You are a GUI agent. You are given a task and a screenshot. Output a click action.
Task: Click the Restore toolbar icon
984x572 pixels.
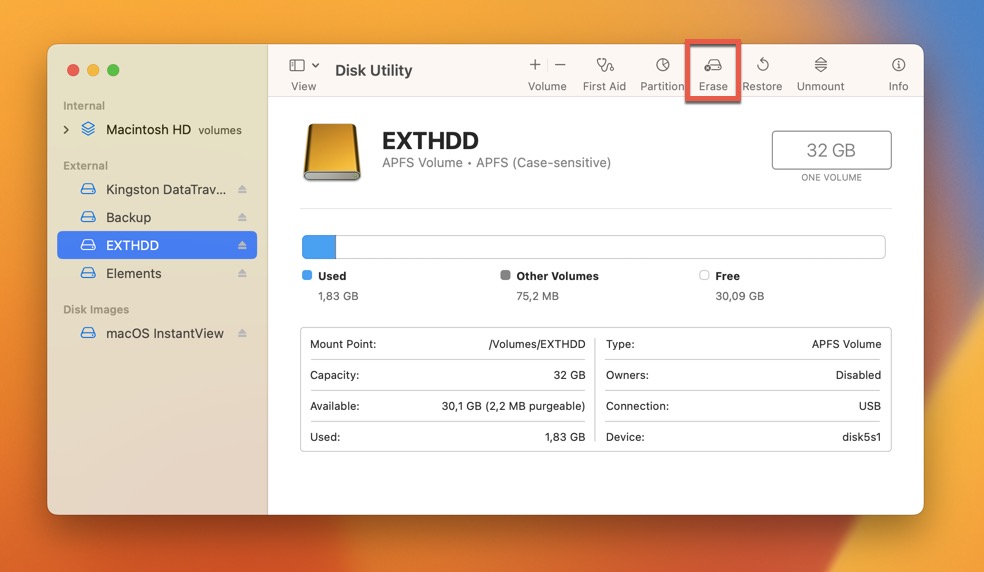762,66
